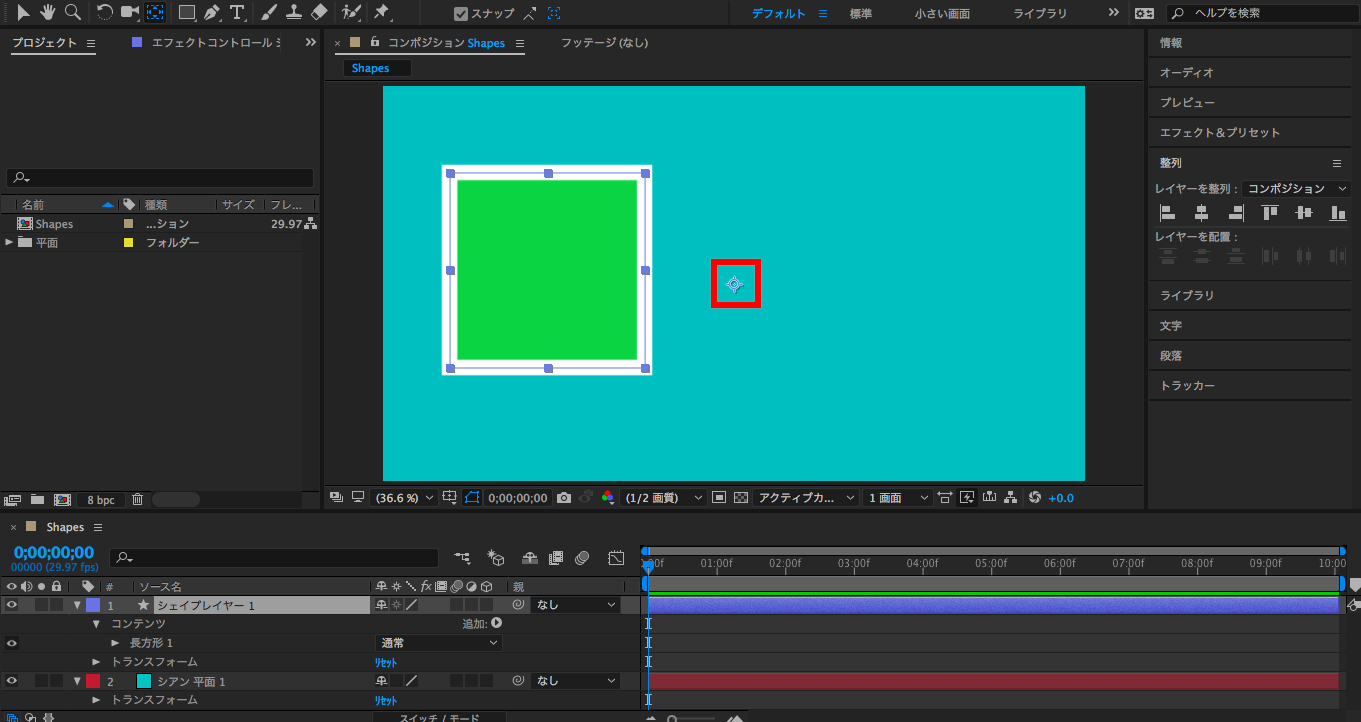Toggle visibility of シアン 平面 1 layer
1361x722 pixels.
[x=12, y=681]
